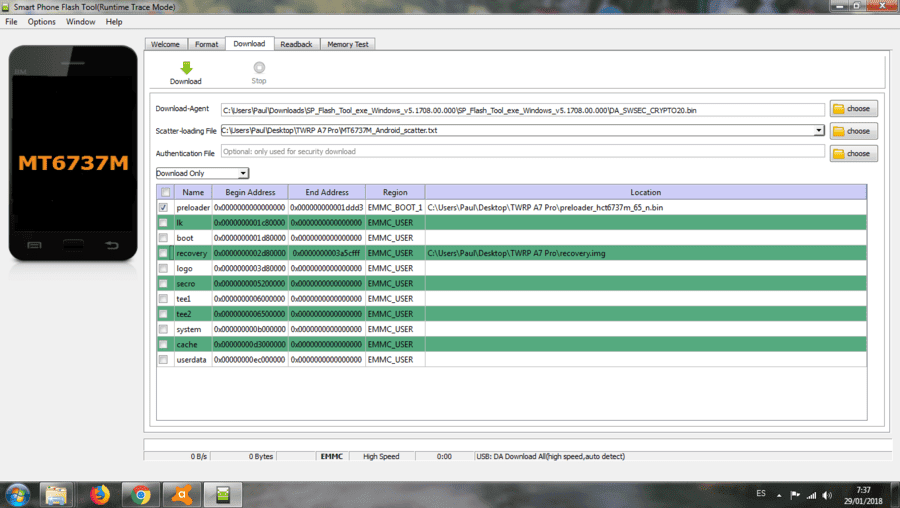Image resolution: width=900 pixels, height=508 pixels.
Task: Open the Options menu
Action: point(42,22)
